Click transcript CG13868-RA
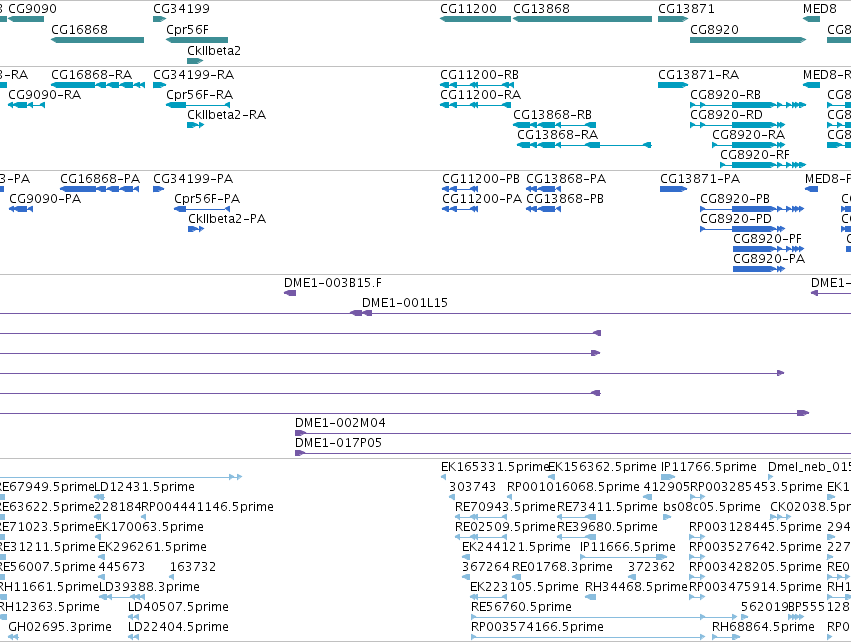This screenshot has height=642, width=851. click(584, 145)
